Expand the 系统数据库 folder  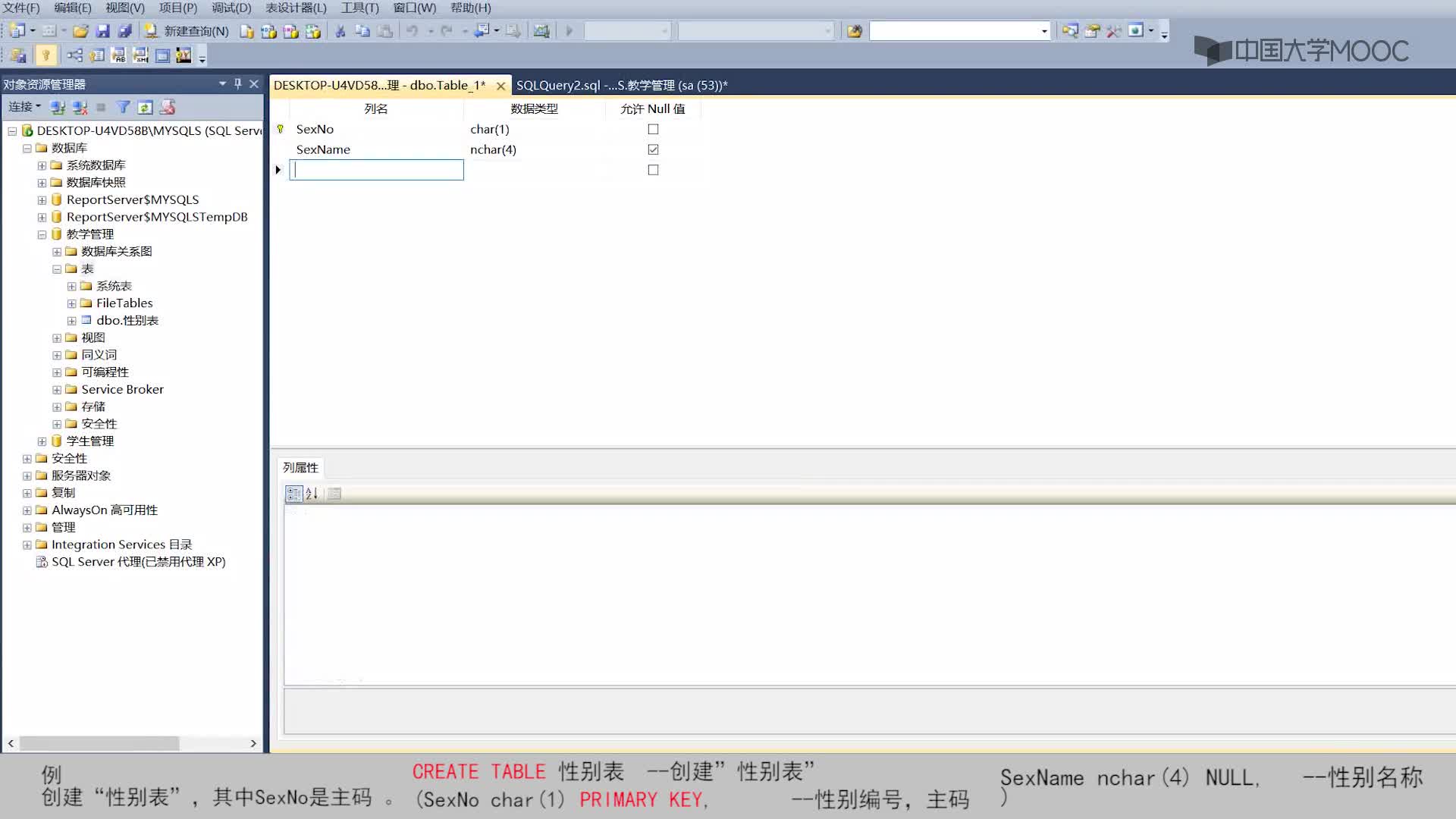coord(42,165)
